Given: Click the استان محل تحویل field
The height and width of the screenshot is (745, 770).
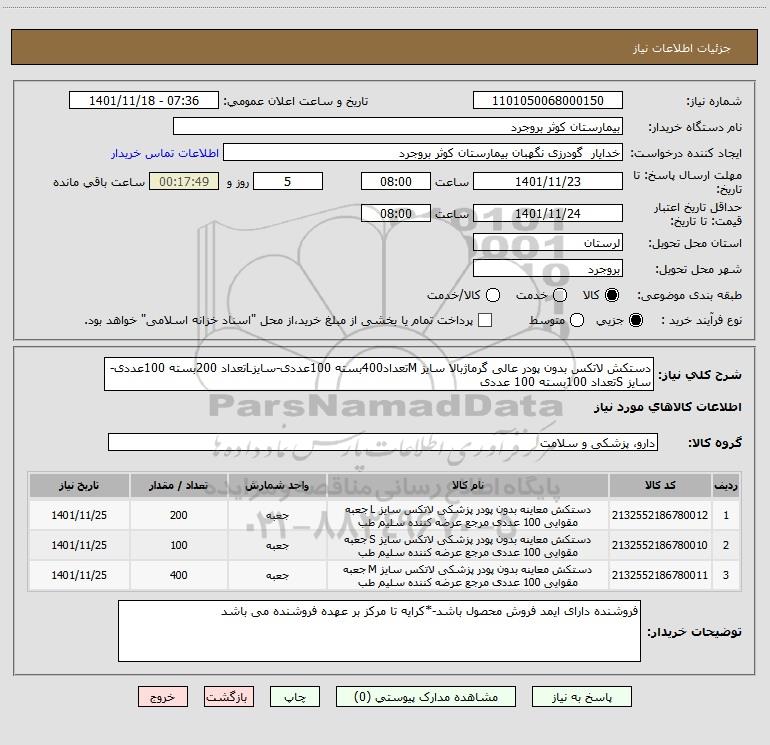Looking at the screenshot, I should click(548, 243).
